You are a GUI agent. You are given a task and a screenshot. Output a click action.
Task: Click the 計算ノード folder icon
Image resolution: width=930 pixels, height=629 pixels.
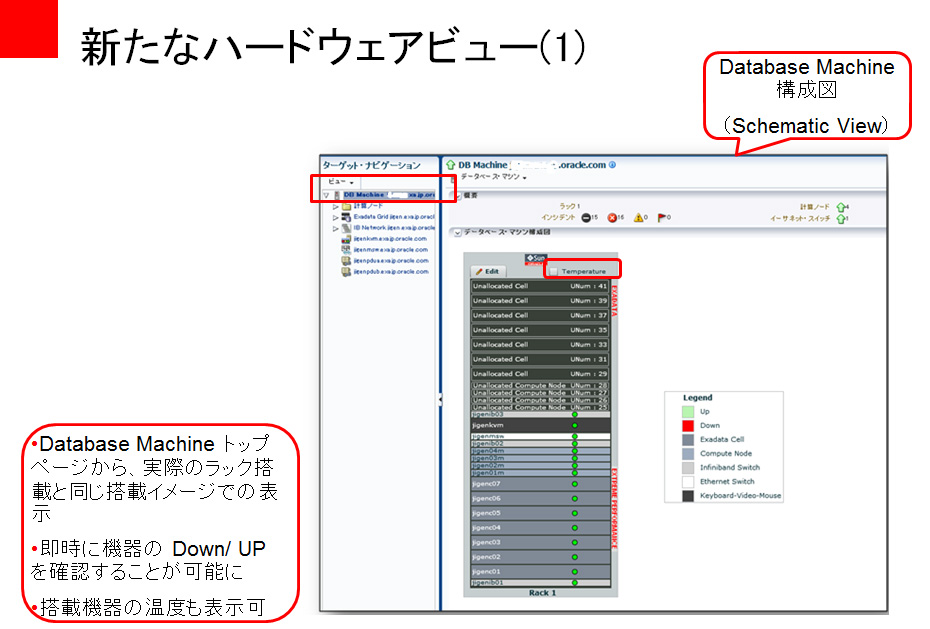point(346,206)
